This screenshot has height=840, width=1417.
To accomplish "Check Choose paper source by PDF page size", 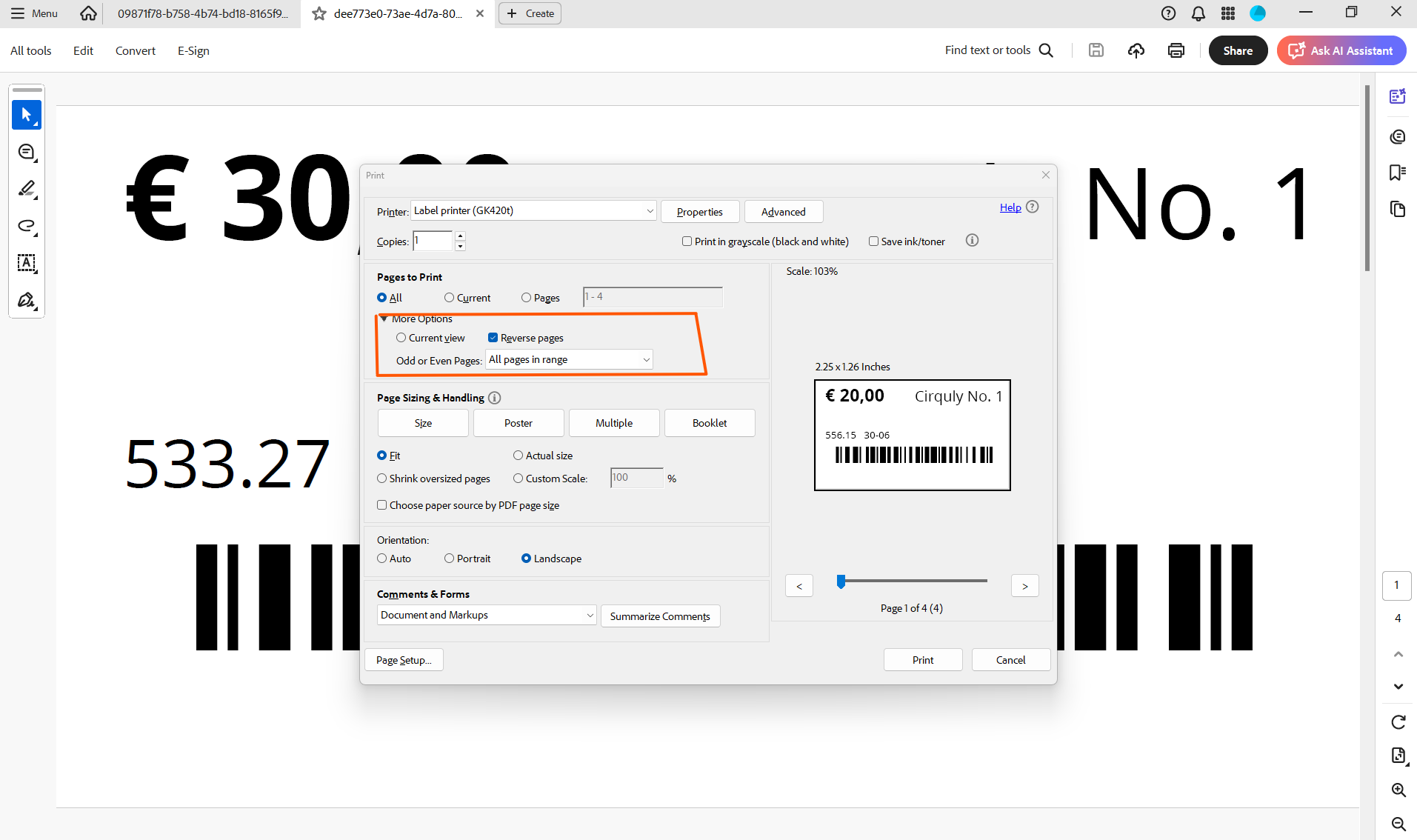I will click(382, 505).
